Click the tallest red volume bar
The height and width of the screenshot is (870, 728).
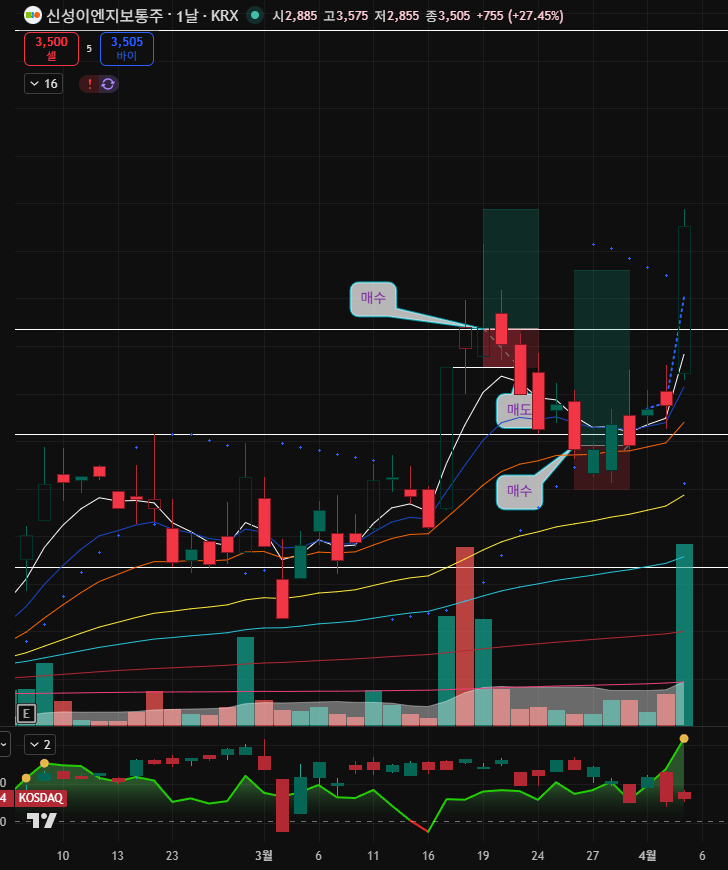[x=465, y=636]
